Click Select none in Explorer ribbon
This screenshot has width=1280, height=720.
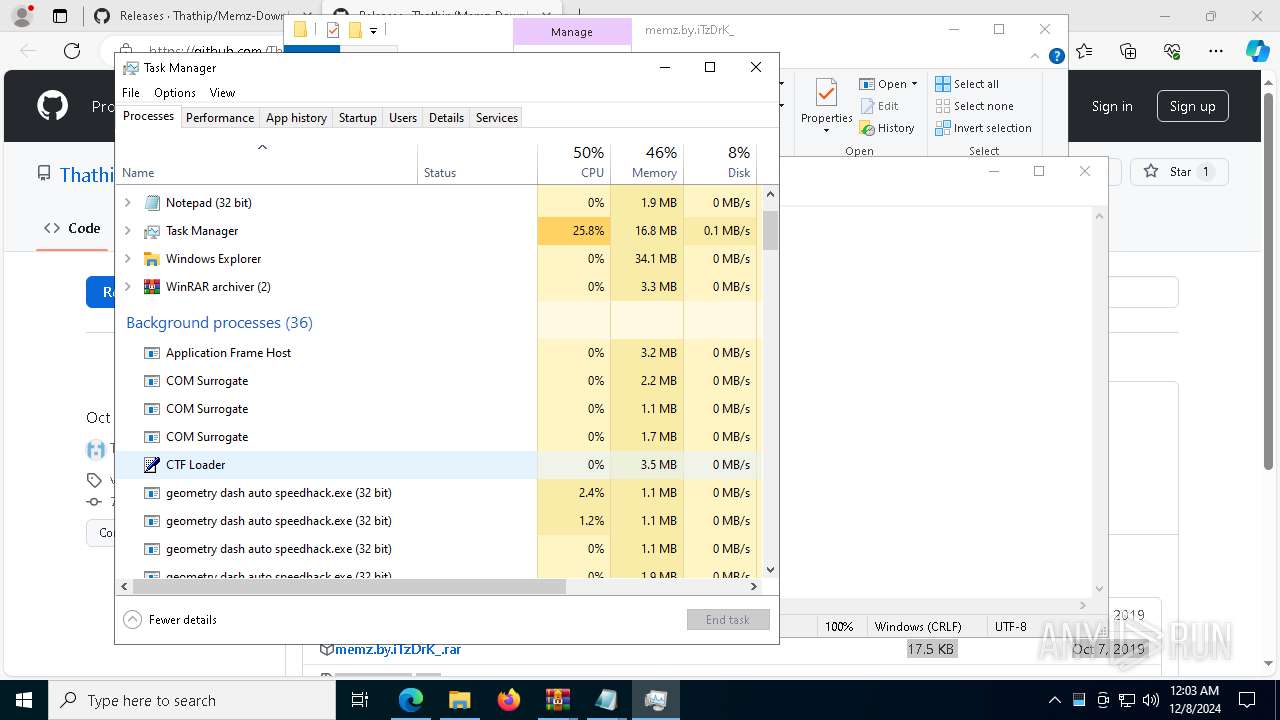(x=974, y=106)
